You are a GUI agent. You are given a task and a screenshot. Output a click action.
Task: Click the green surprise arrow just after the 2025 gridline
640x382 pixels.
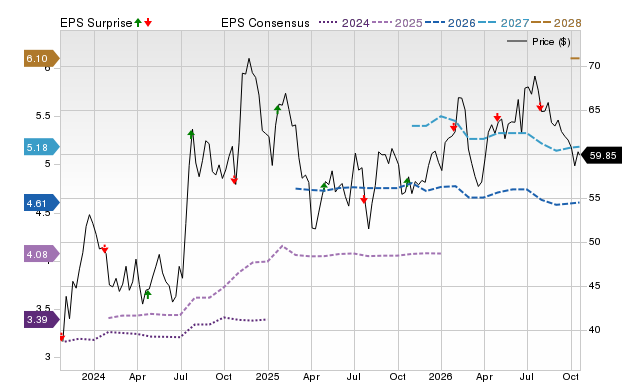[x=278, y=109]
